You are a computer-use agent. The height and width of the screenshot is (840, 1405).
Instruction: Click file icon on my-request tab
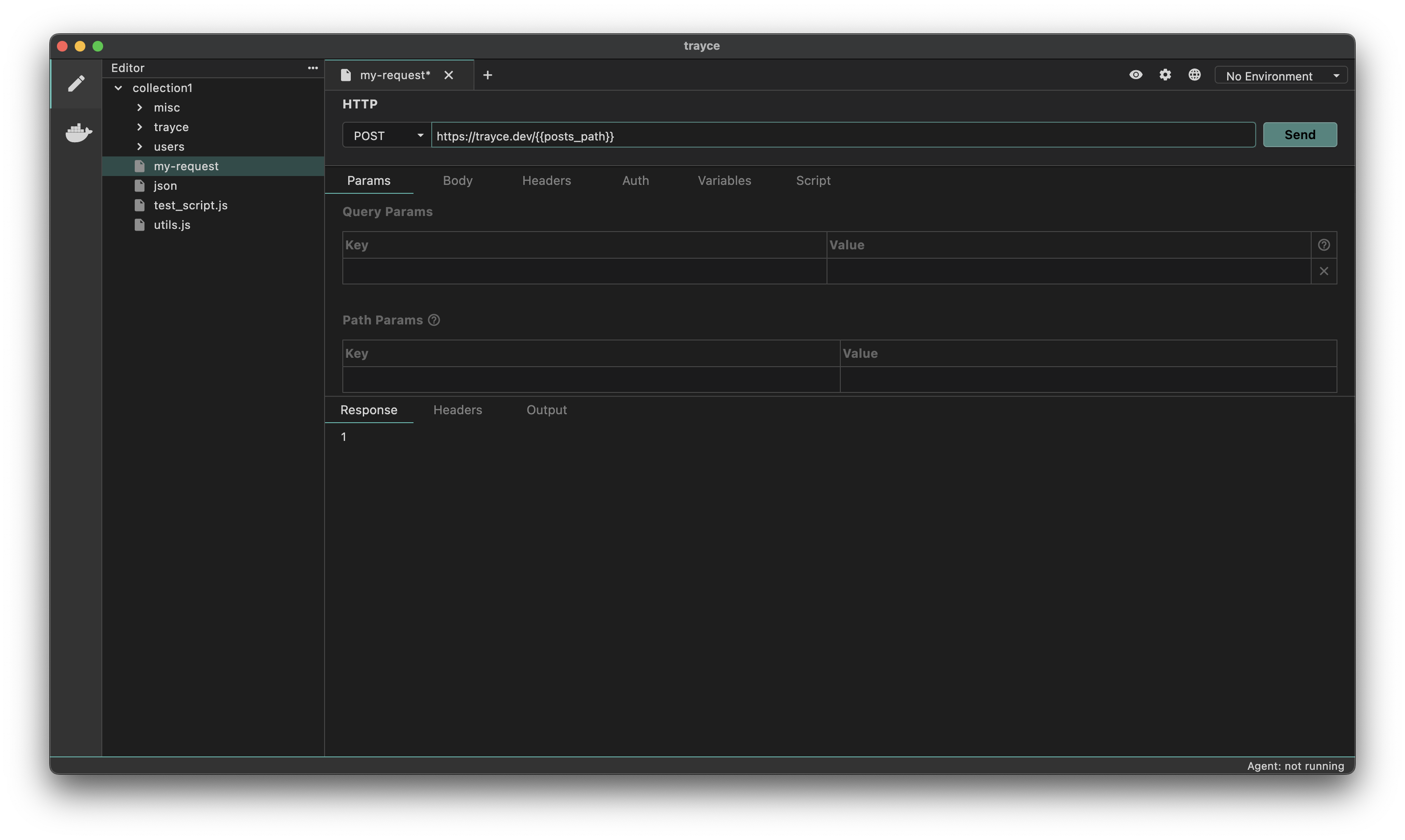pos(346,75)
